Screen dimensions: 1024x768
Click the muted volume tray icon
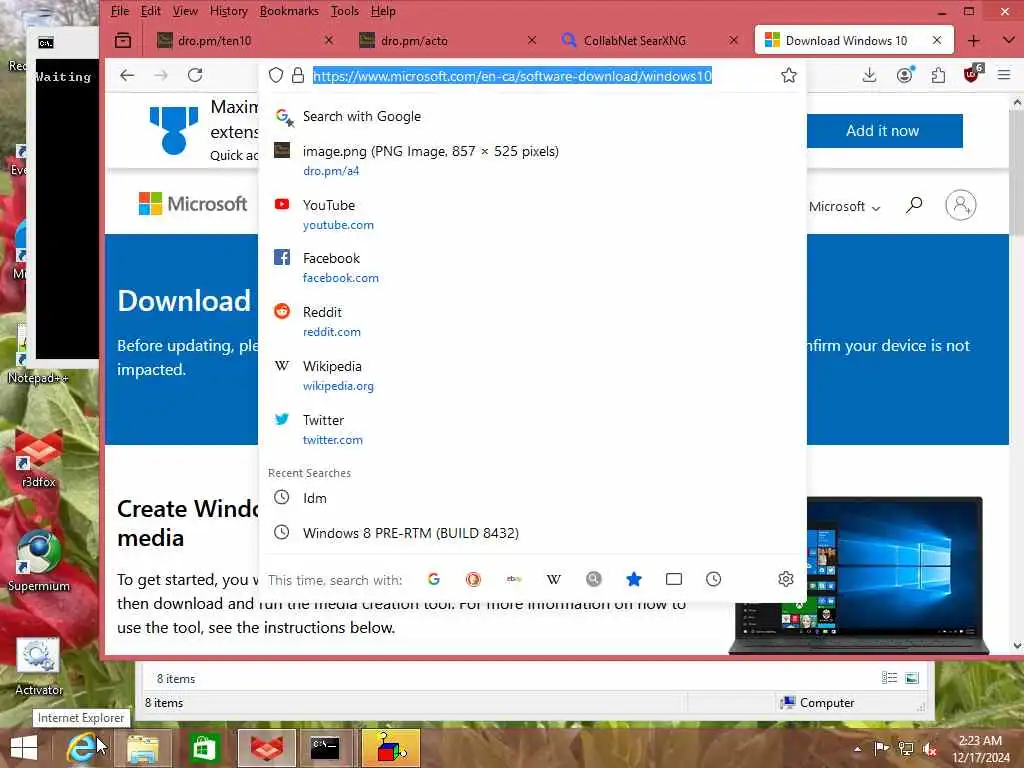(x=930, y=749)
